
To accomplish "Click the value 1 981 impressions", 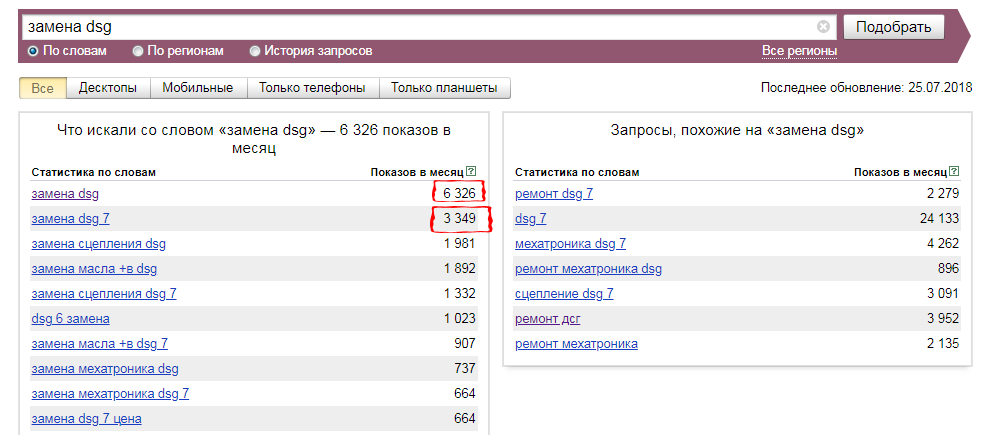I will 460,244.
